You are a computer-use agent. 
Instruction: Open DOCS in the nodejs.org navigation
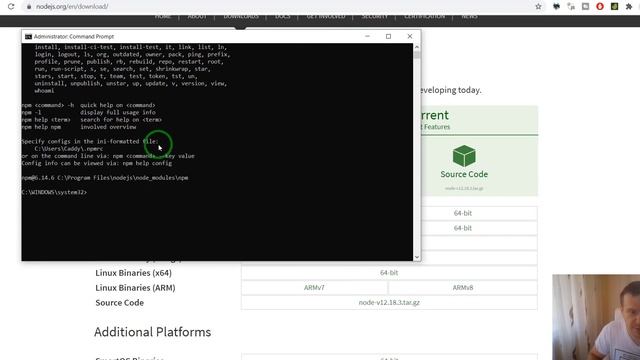tap(283, 16)
